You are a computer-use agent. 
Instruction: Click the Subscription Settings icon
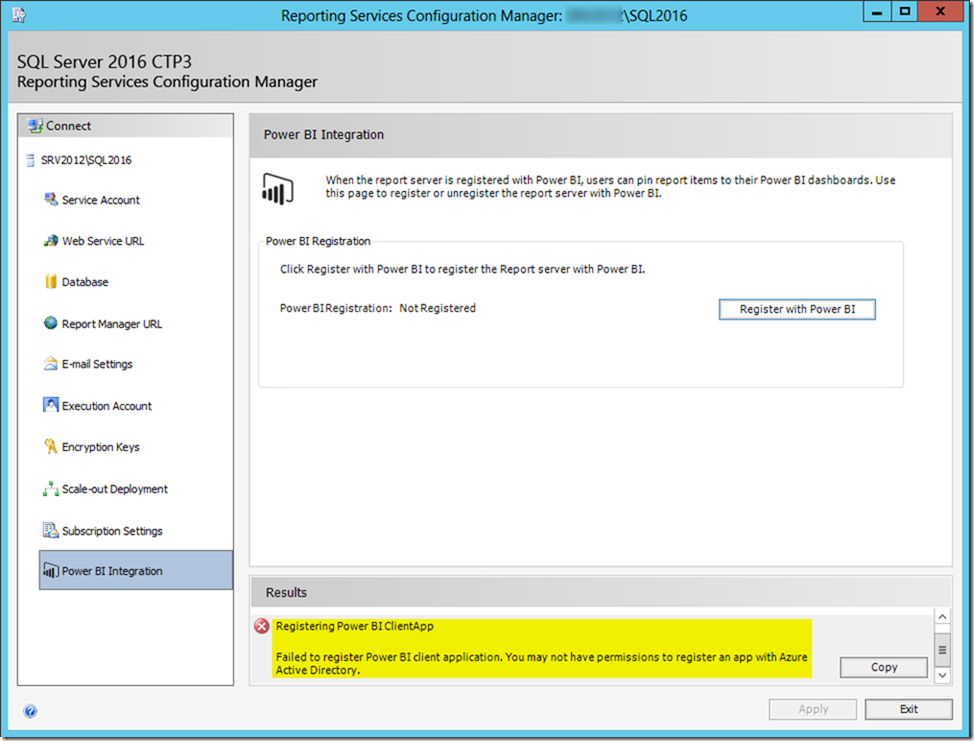[51, 530]
